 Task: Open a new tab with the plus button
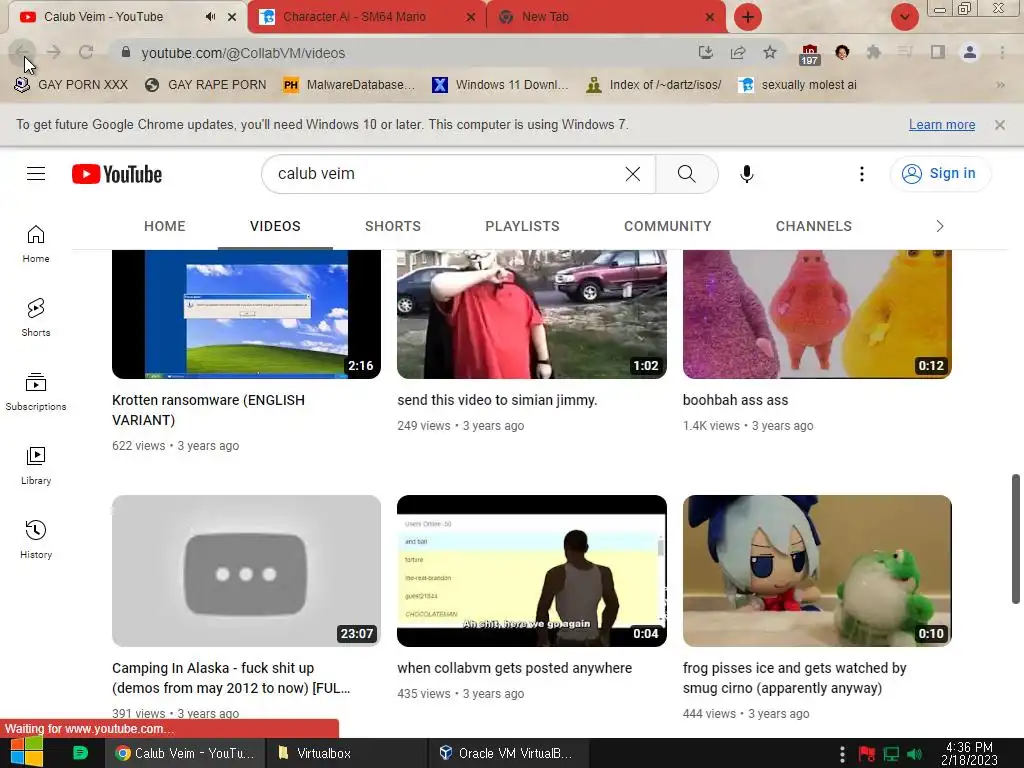pos(748,17)
